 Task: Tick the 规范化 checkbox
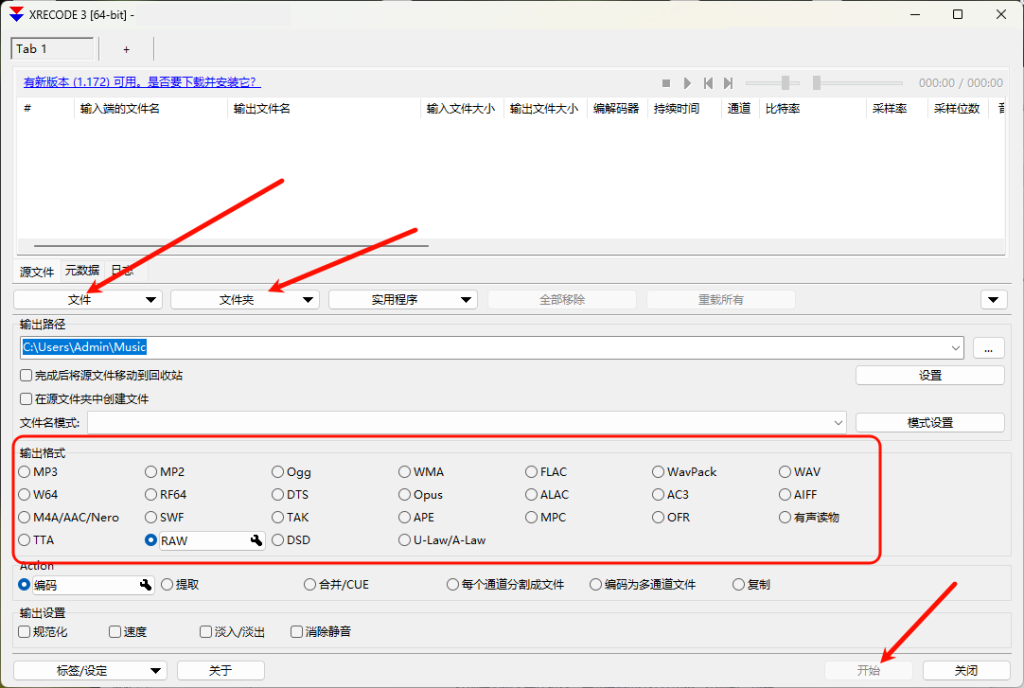coord(25,632)
